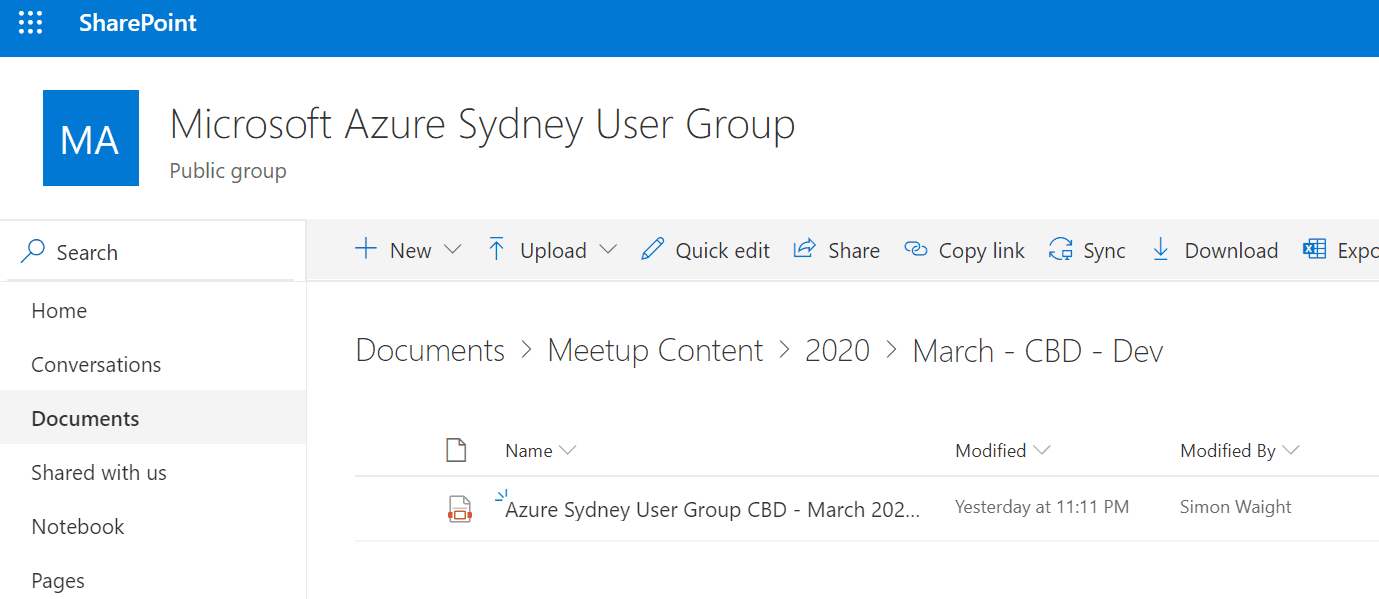The height and width of the screenshot is (599, 1379).
Task: Open Shared with us navigation item
Action: coord(99,473)
